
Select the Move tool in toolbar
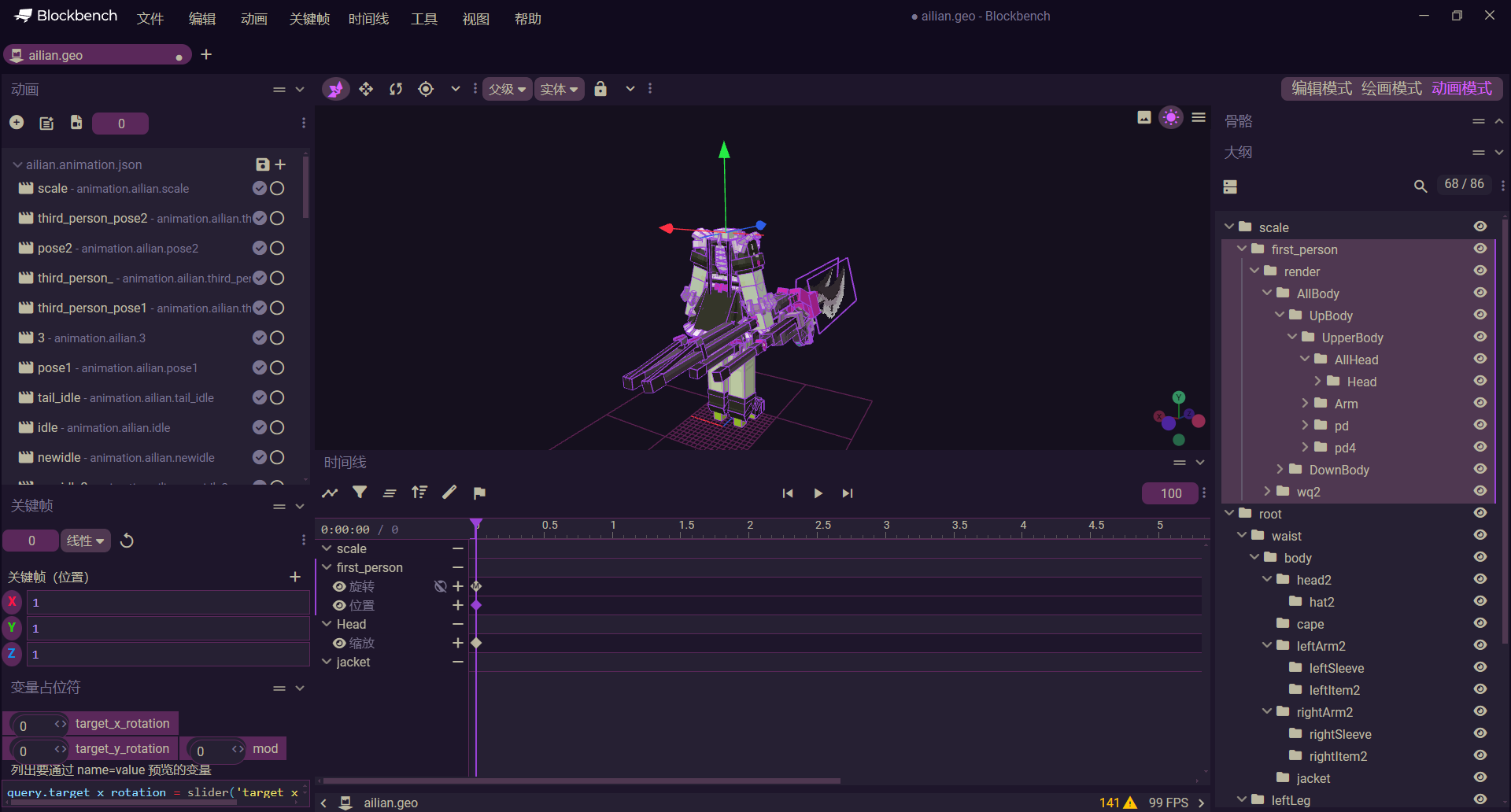(x=366, y=89)
